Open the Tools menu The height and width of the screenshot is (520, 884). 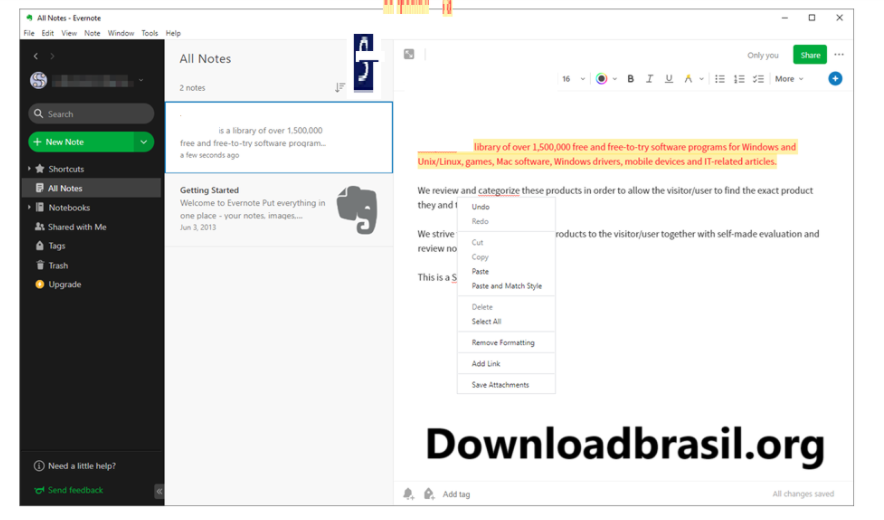(x=149, y=33)
